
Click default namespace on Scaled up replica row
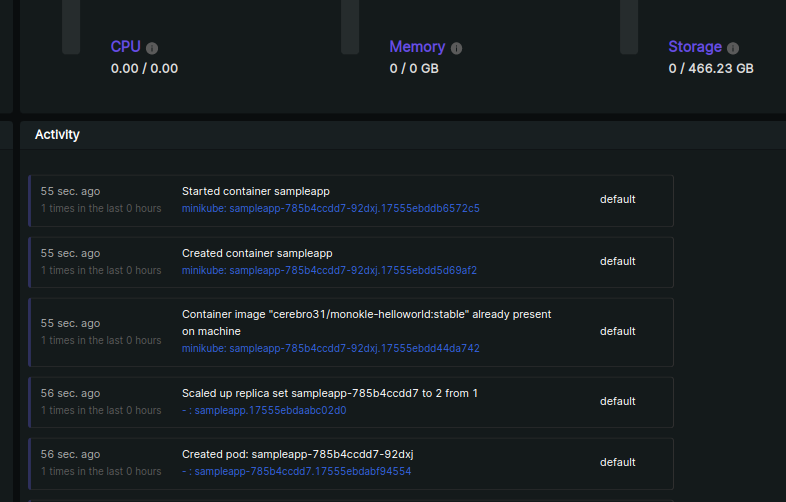[617, 401]
